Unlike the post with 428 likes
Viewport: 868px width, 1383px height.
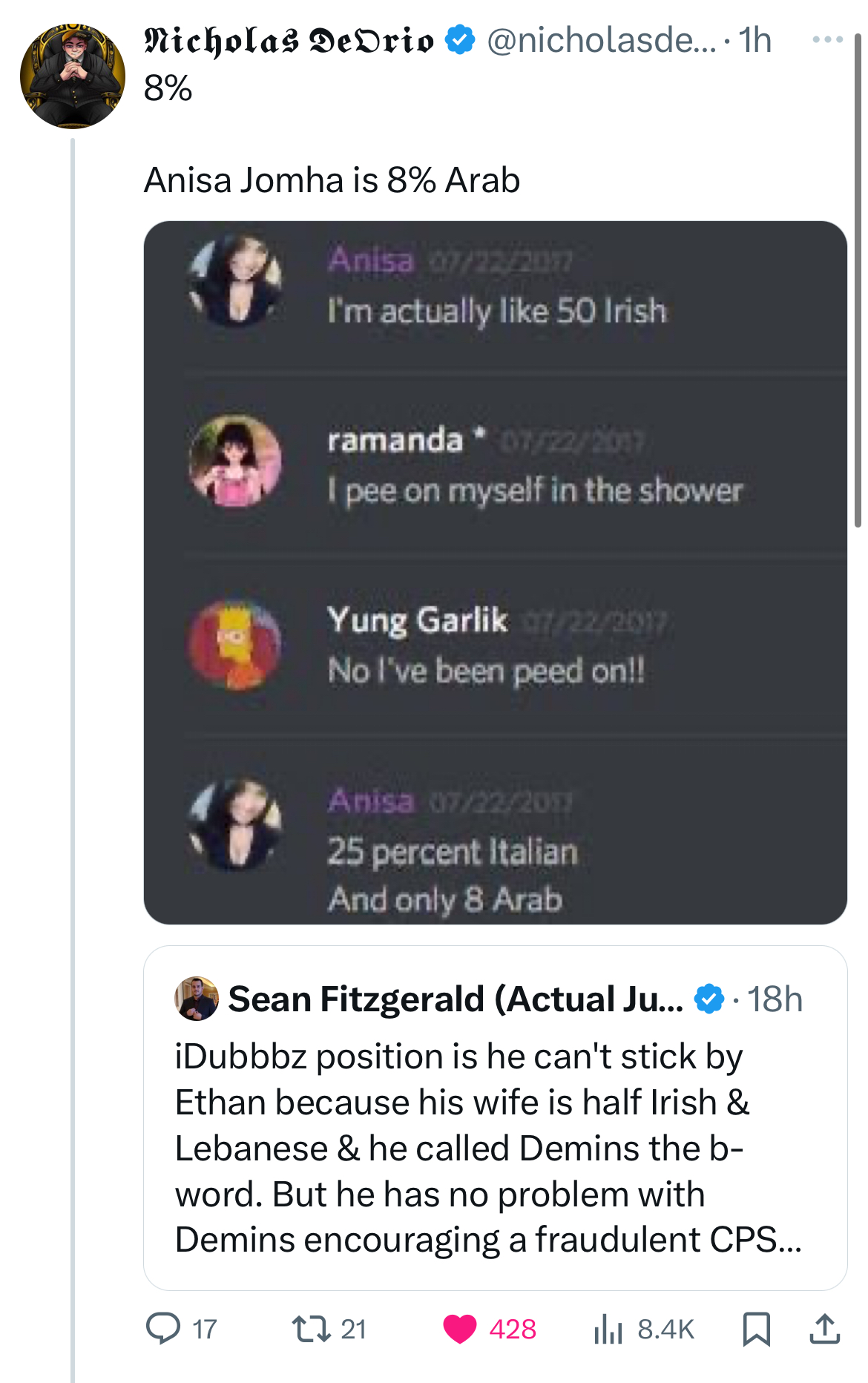460,1329
